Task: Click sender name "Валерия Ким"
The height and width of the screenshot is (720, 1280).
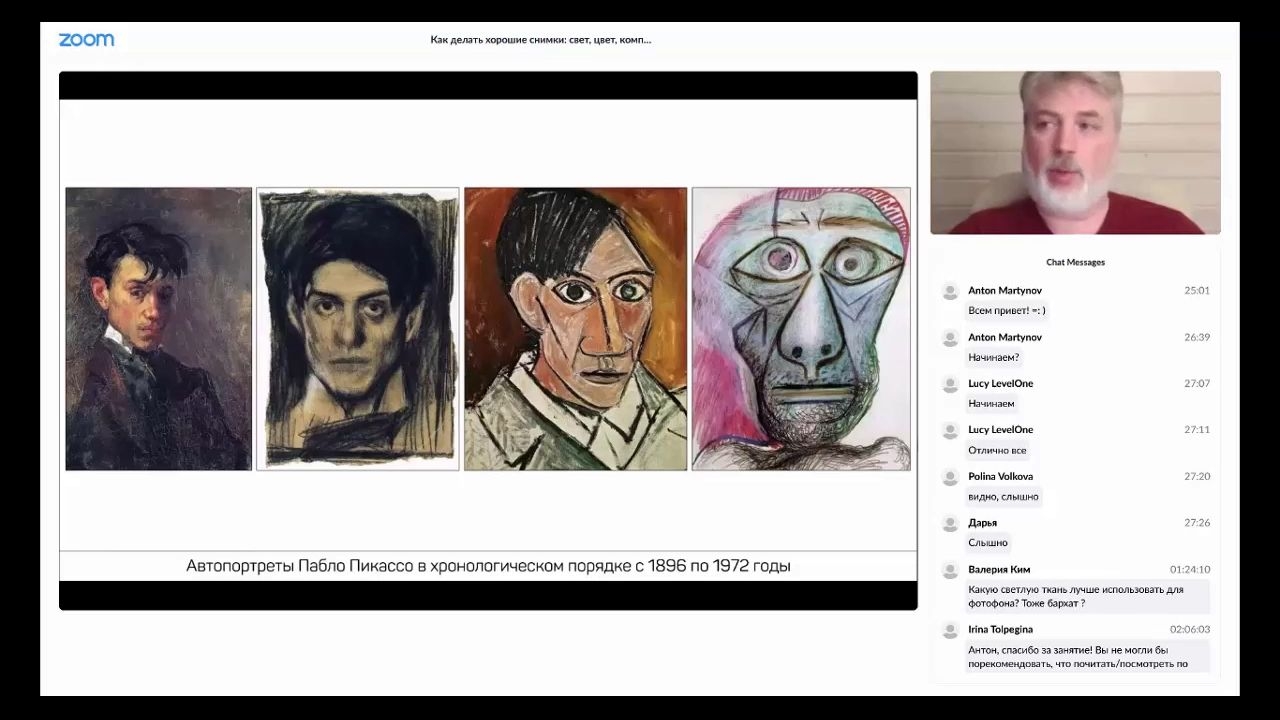Action: [999, 570]
